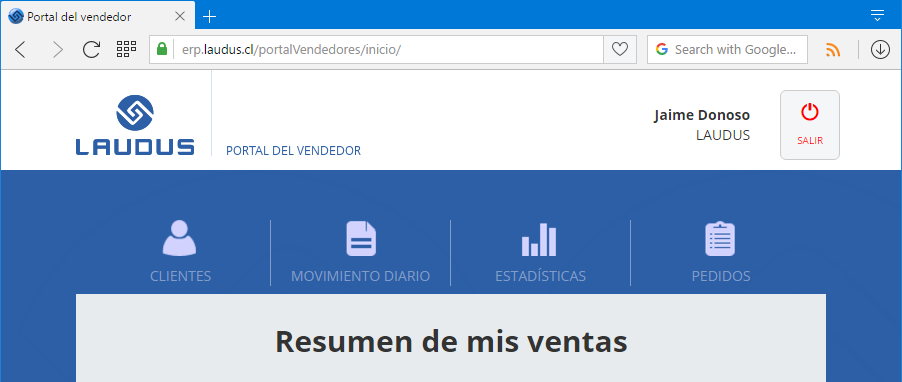Open the Movimiento Diario document icon

pyautogui.click(x=361, y=238)
